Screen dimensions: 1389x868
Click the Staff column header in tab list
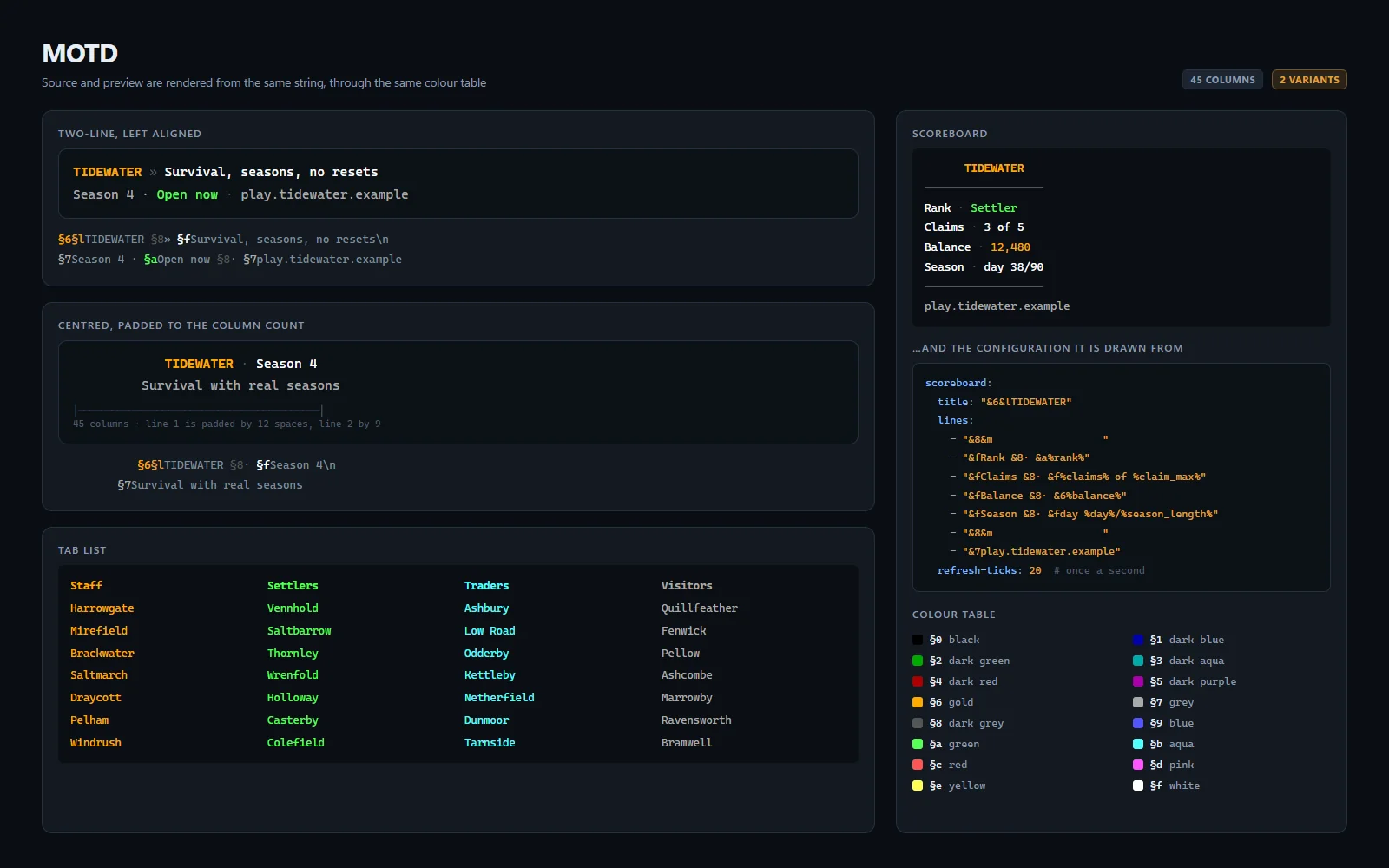86,586
